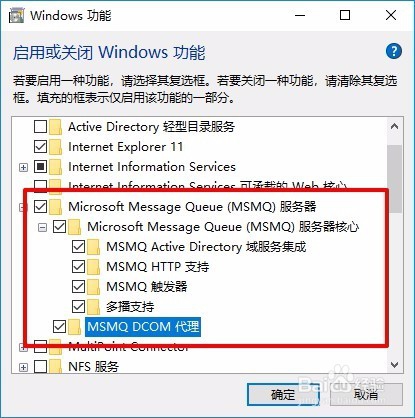Click the folder icon beside Internet Explorer 11
The width and height of the screenshot is (415, 418).
pos(56,147)
